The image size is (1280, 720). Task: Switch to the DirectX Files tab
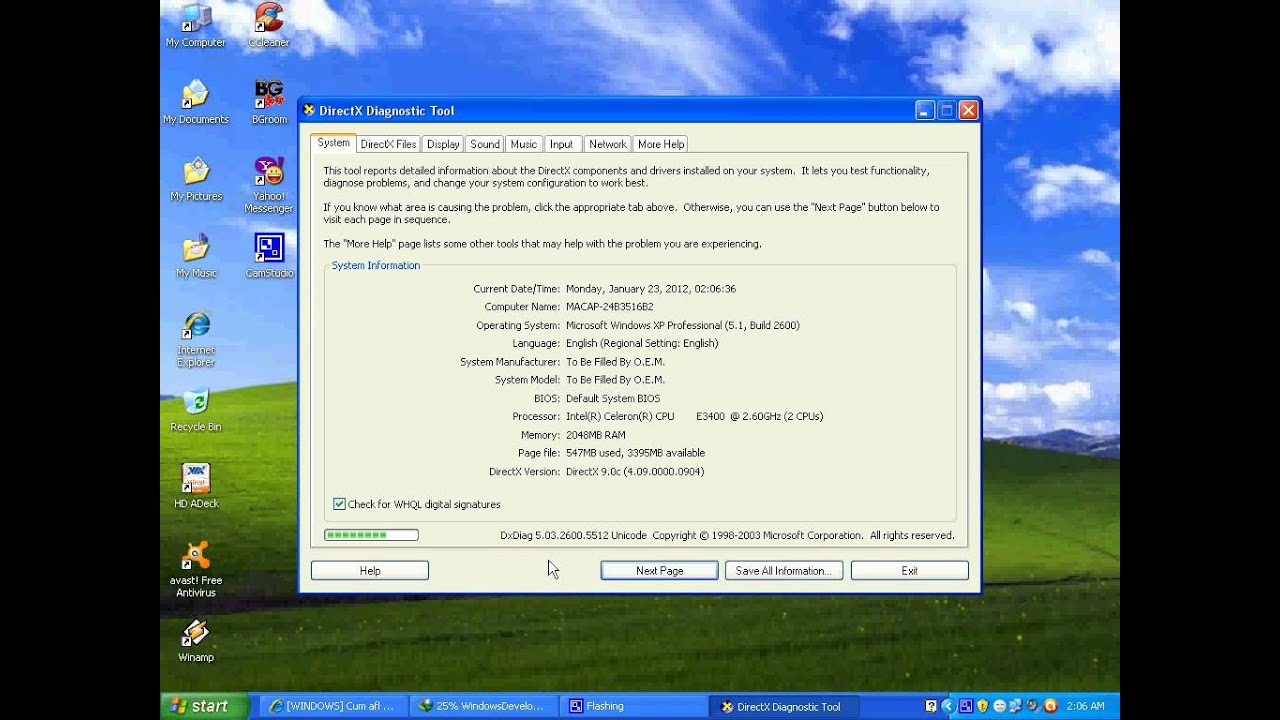388,144
